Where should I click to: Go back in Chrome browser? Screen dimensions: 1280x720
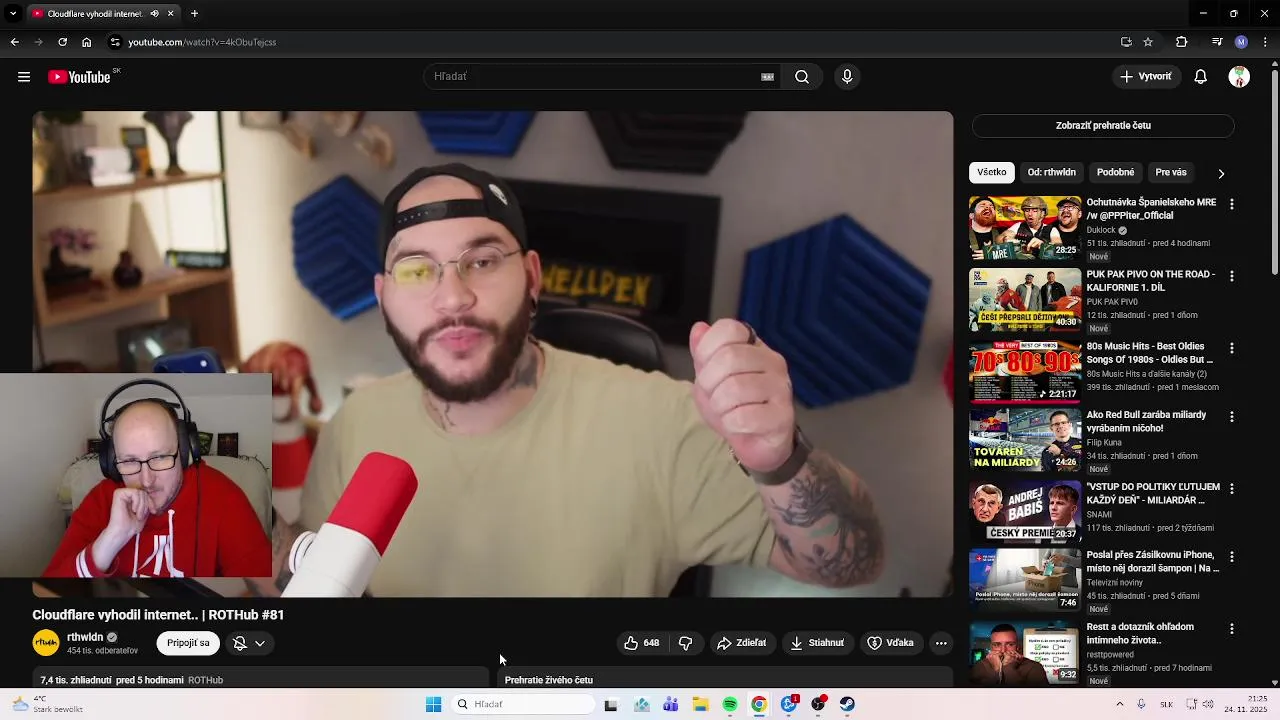[14, 42]
